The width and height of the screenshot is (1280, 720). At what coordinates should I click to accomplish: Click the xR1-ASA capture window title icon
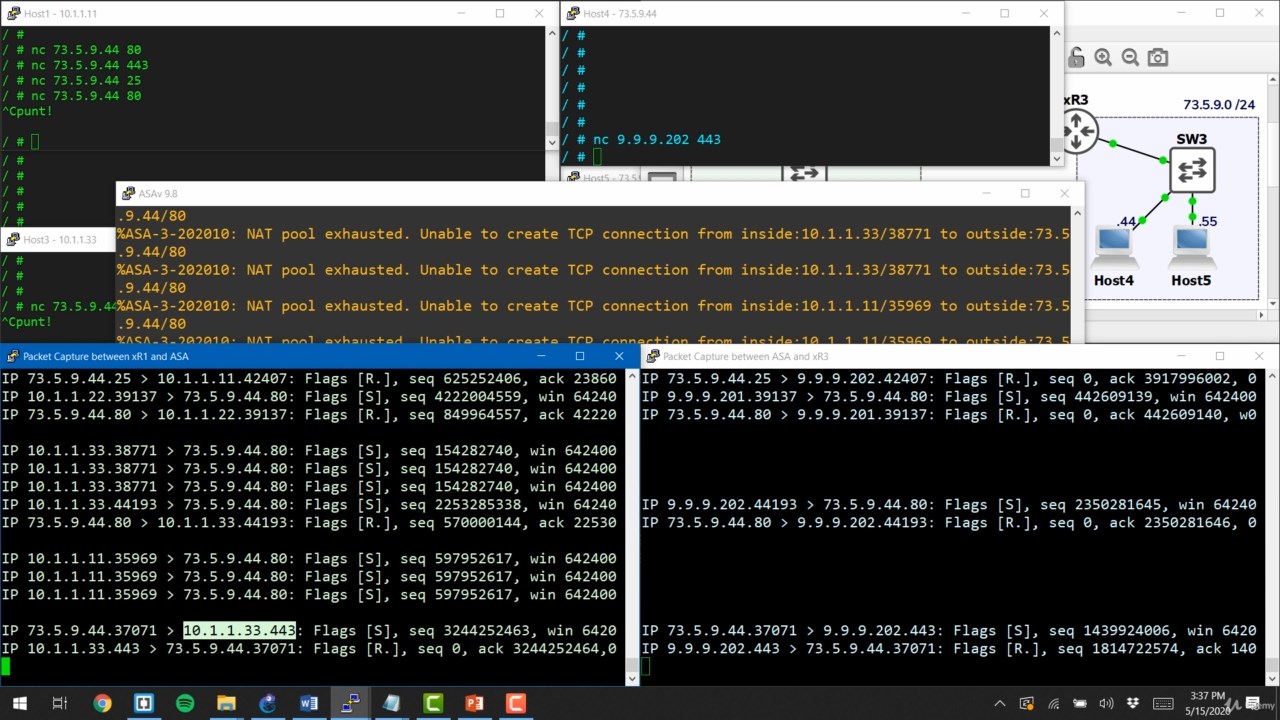coord(13,356)
